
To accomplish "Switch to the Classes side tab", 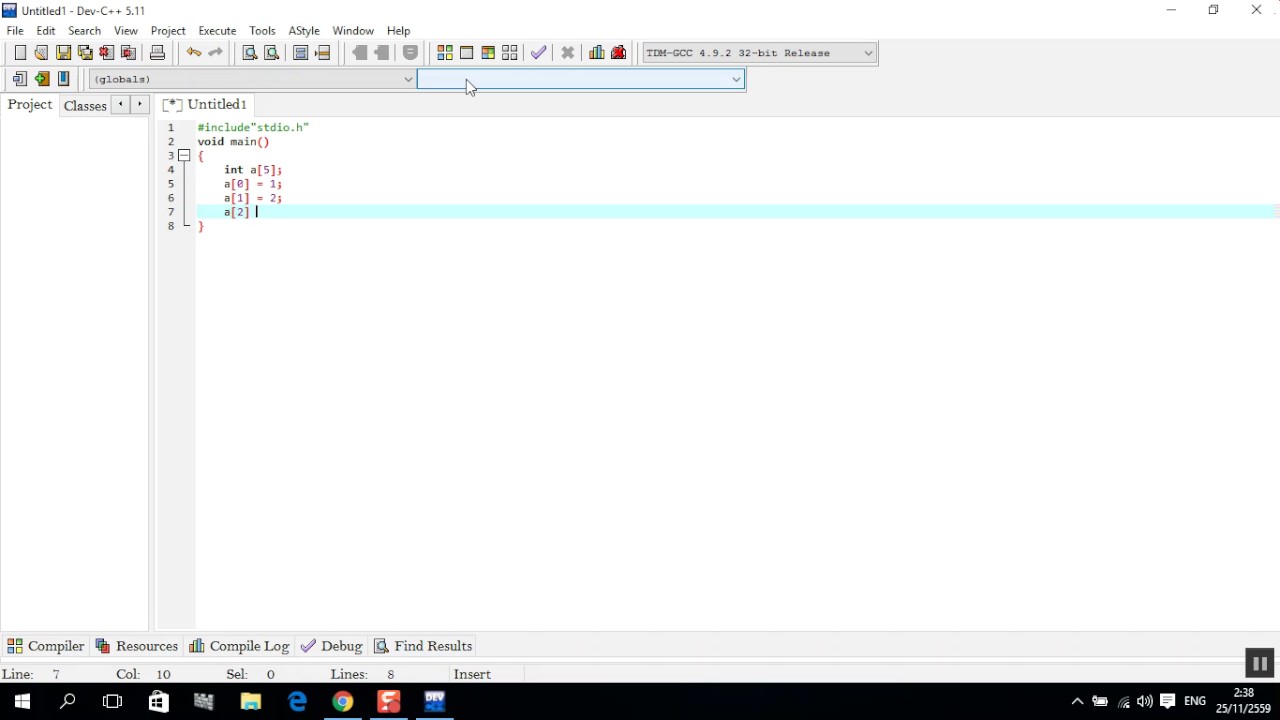I will [x=85, y=106].
